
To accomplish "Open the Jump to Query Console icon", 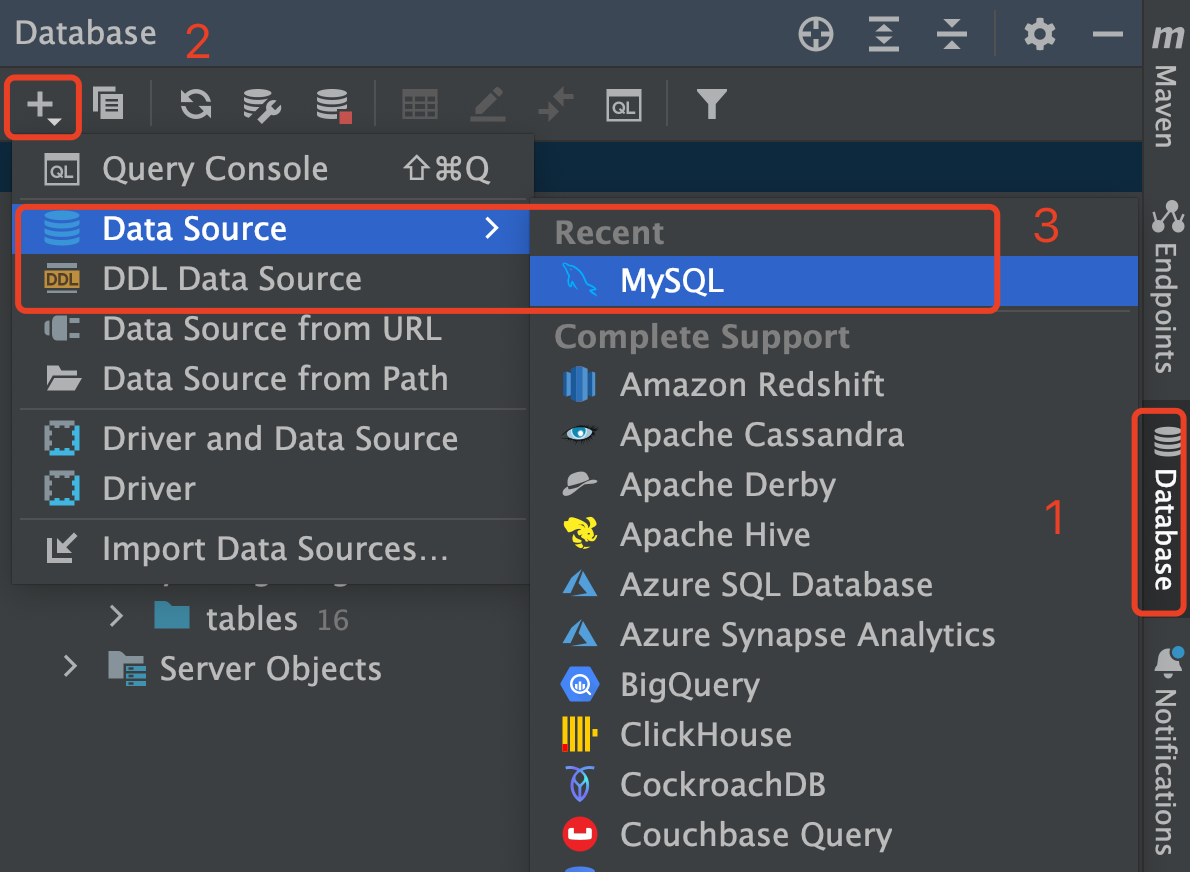I will coord(623,104).
